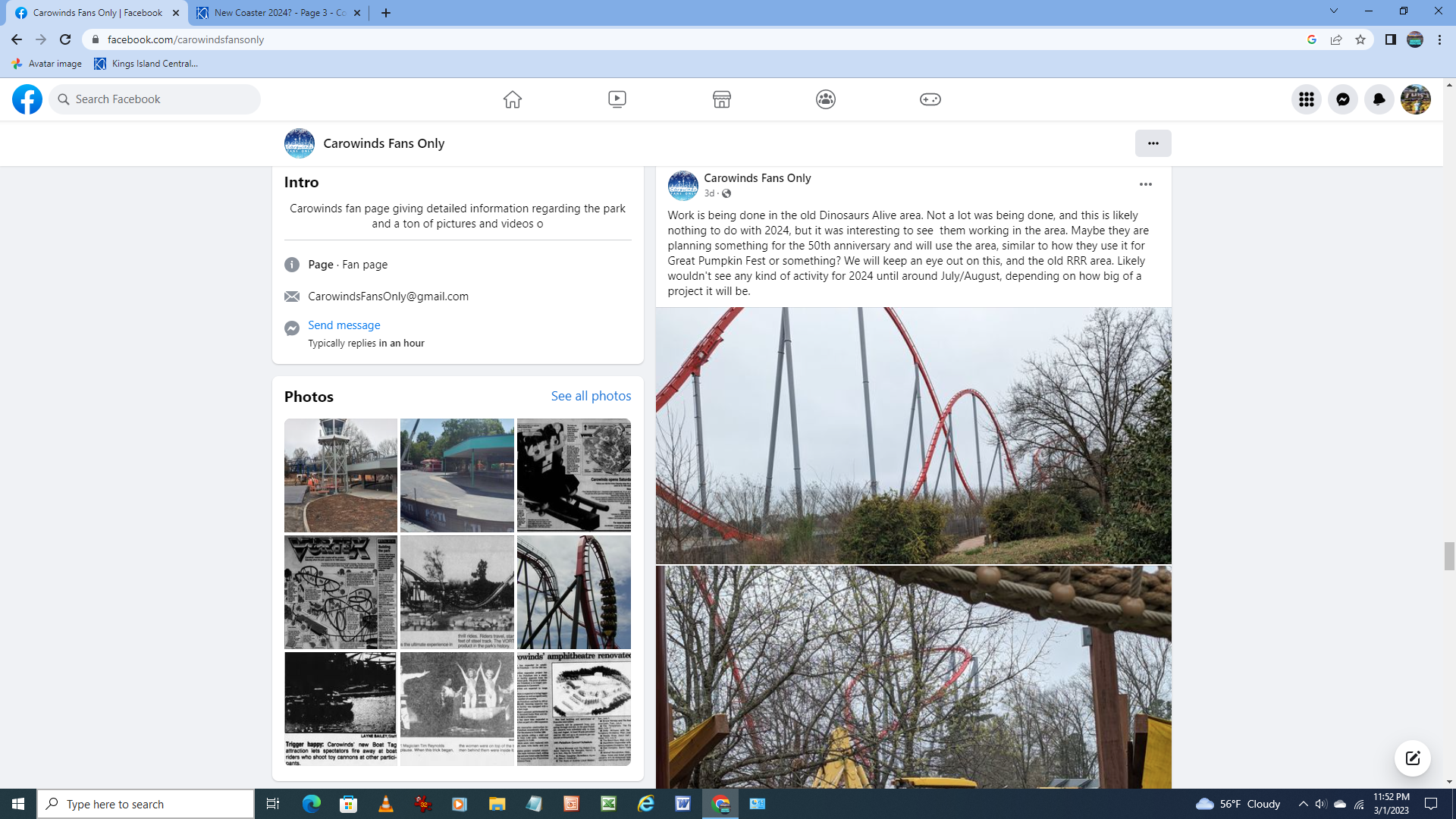Open the post's three-dot options menu
1456x819 pixels.
pyautogui.click(x=1146, y=184)
